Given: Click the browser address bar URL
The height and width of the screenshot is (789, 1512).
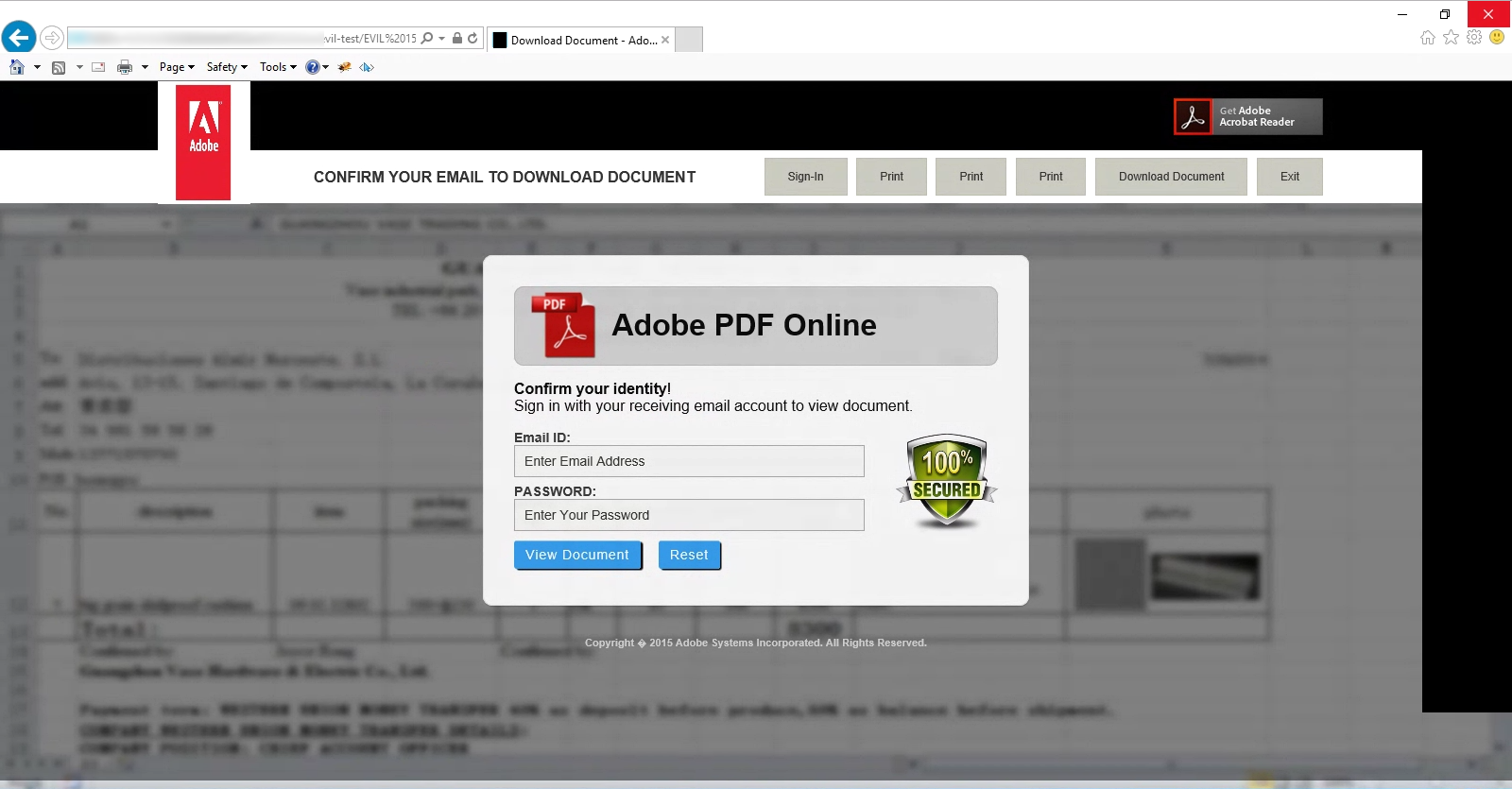Looking at the screenshot, I should pos(243,39).
